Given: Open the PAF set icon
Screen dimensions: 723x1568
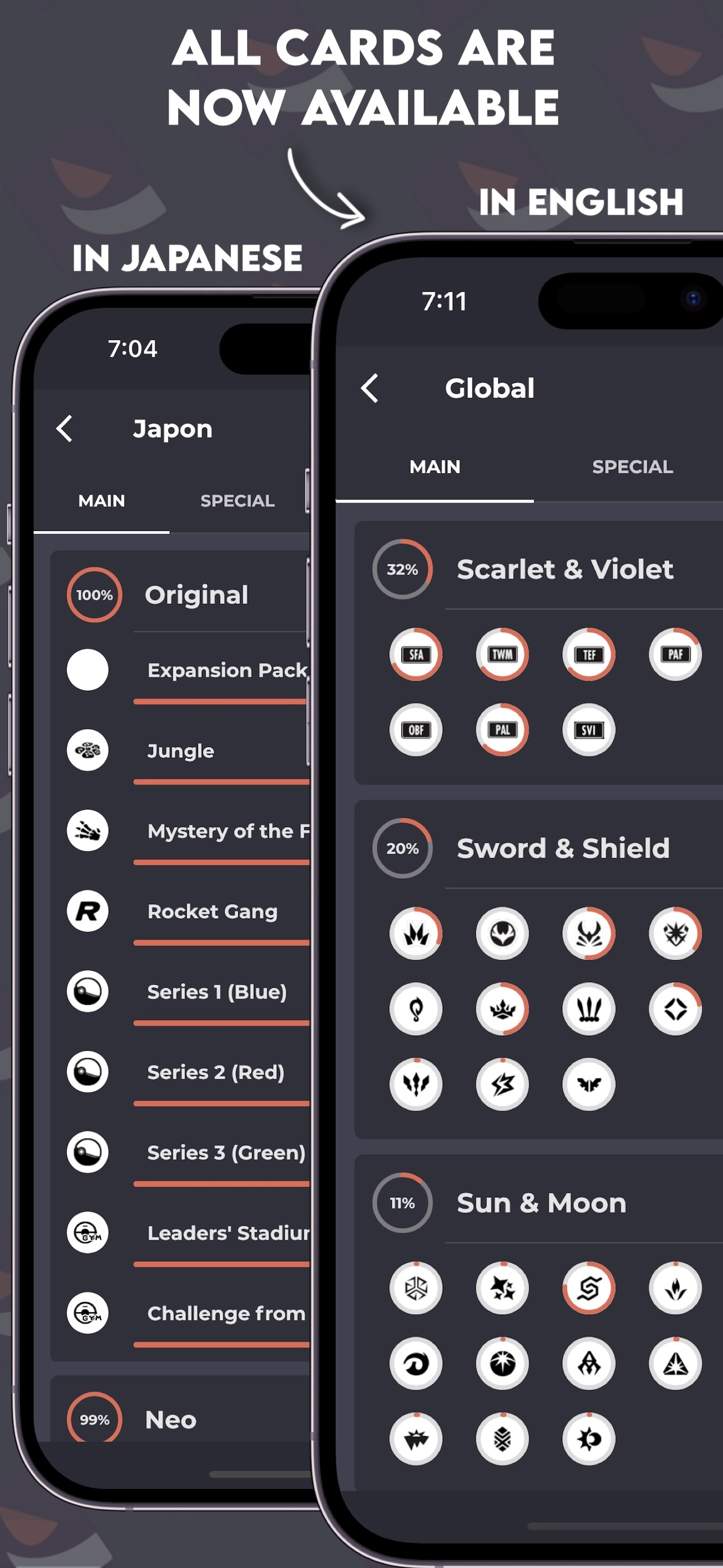Looking at the screenshot, I should [675, 654].
